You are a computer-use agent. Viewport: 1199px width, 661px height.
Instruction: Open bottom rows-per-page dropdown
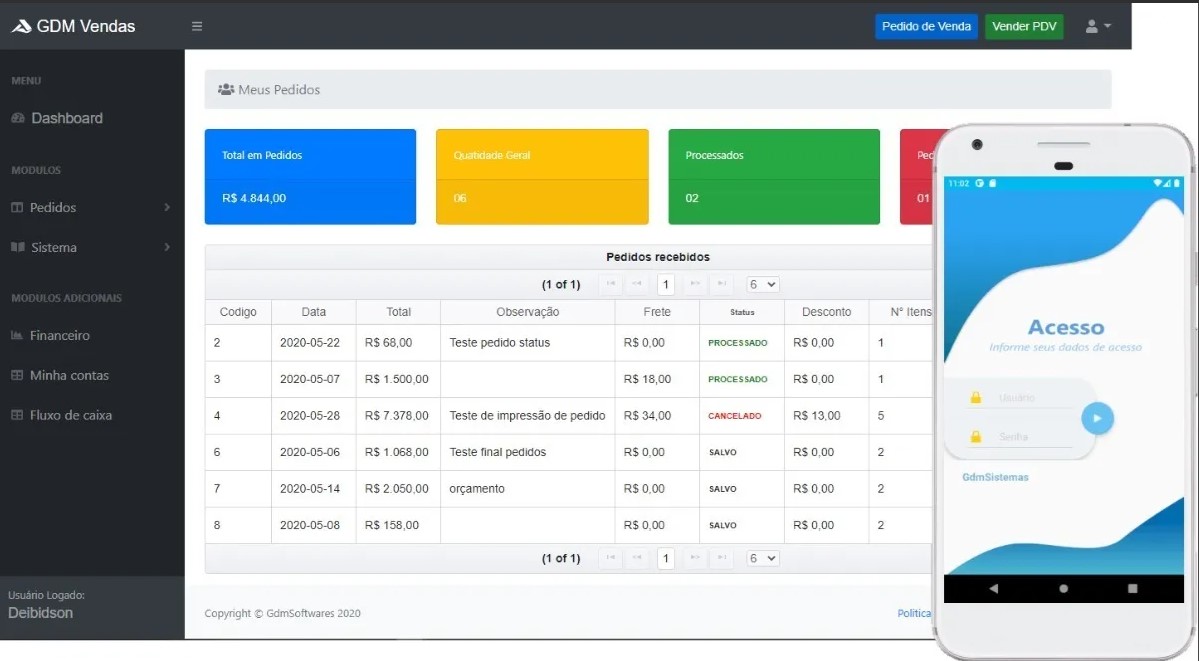pos(763,558)
